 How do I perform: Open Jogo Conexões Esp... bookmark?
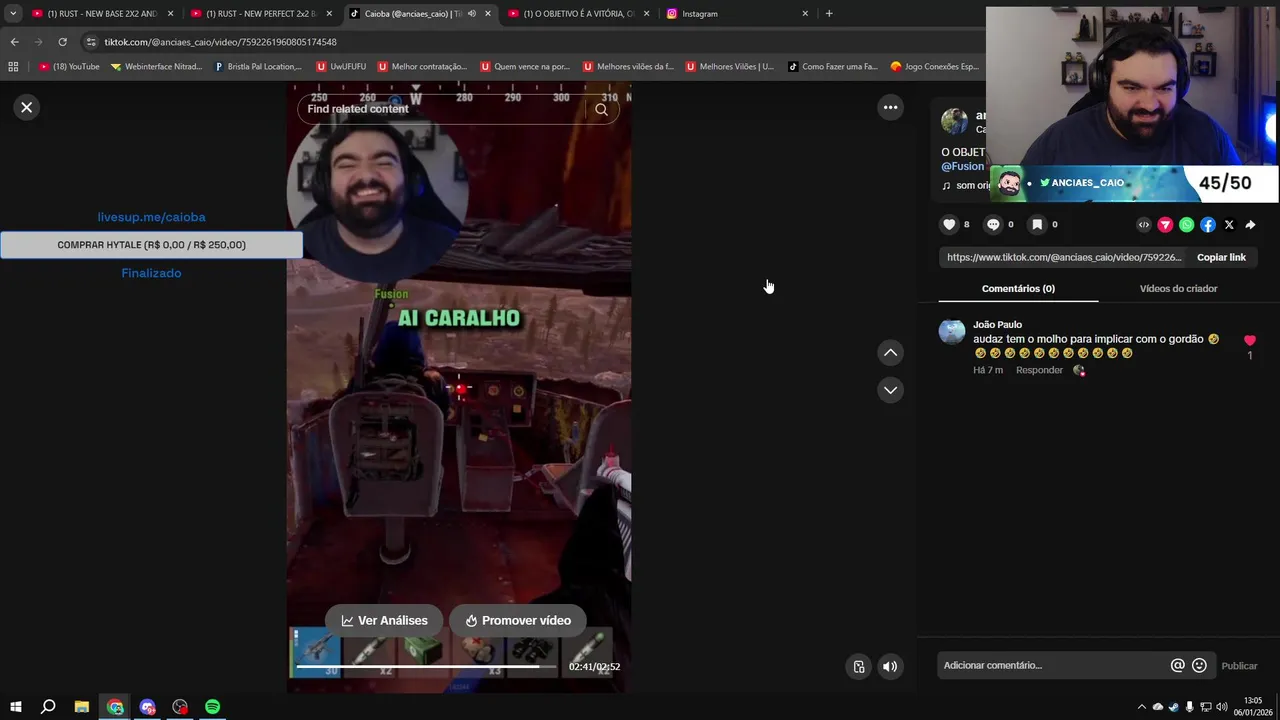point(935,67)
